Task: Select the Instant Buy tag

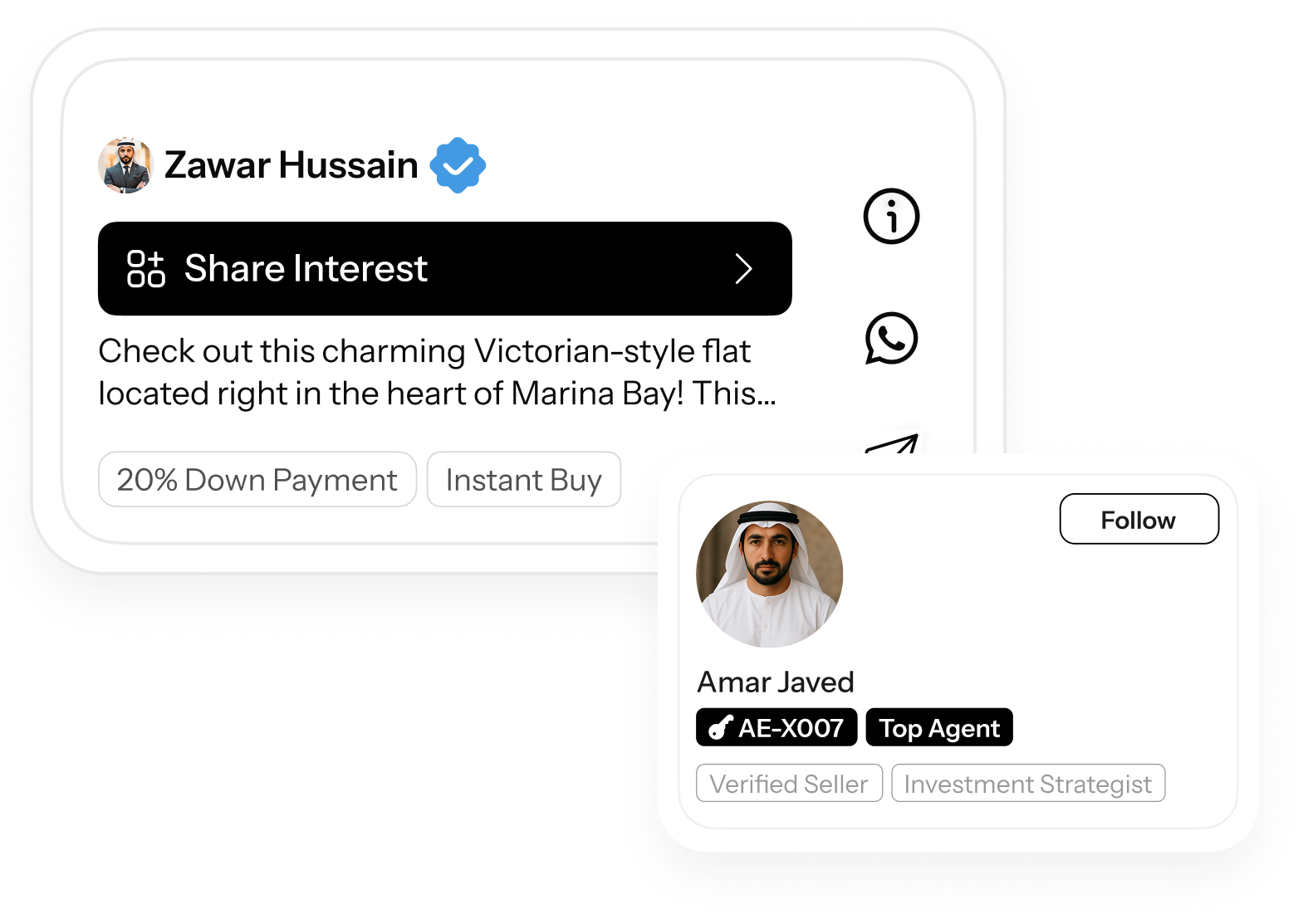Action: click(524, 479)
